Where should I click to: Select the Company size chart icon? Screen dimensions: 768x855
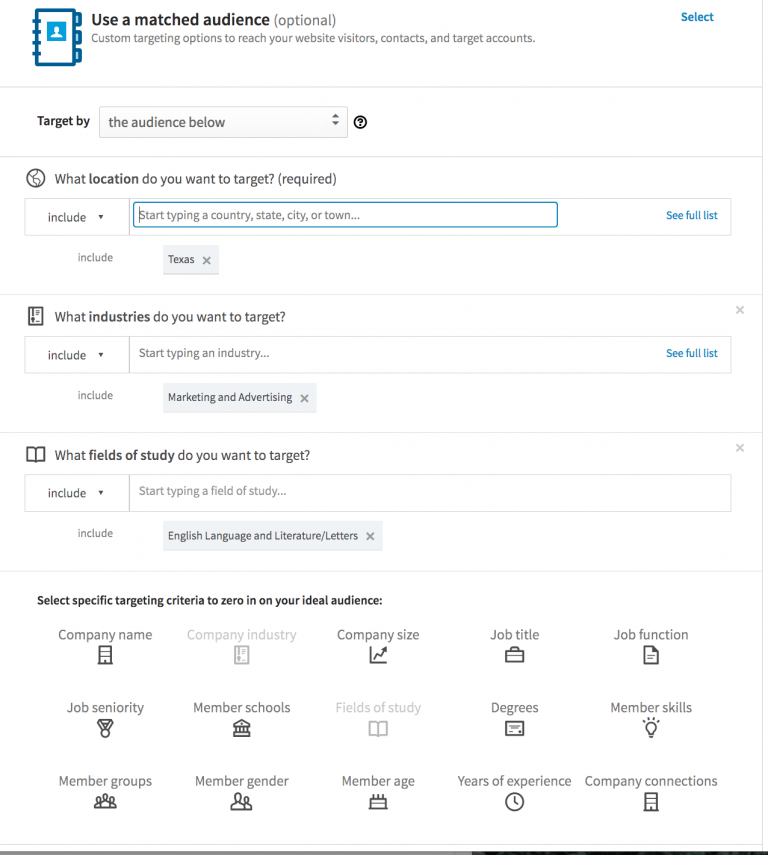click(378, 654)
